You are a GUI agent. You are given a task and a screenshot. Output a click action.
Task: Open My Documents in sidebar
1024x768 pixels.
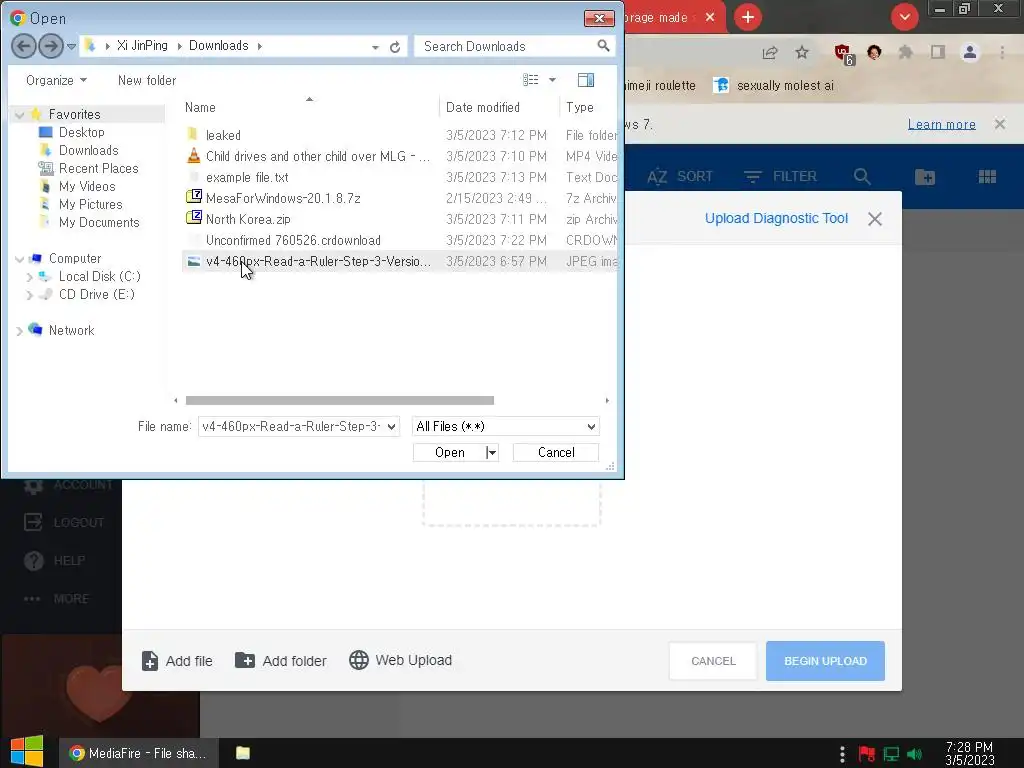[x=99, y=222]
